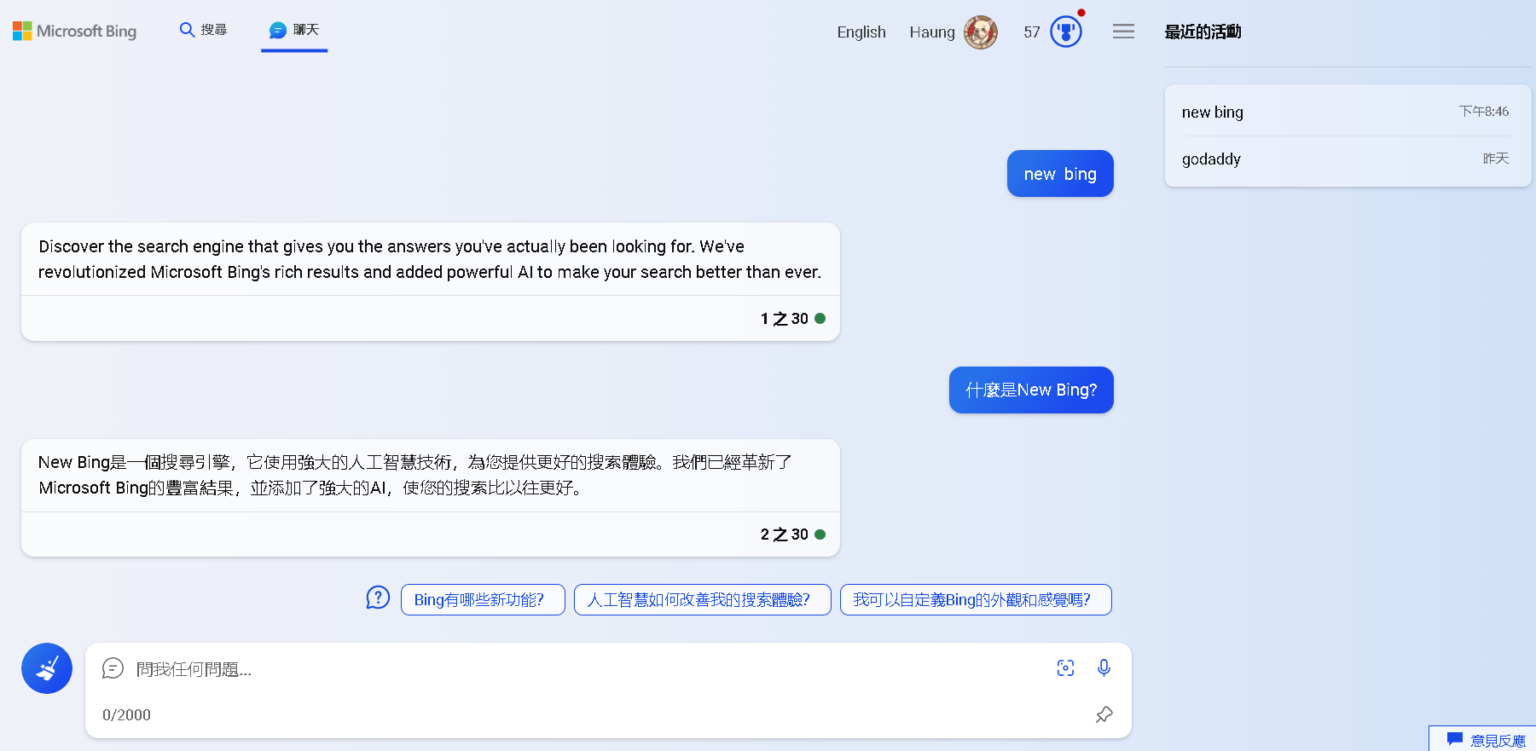Screen dimensions: 1536x751
Task: Switch to the 搜尋 search tab
Action: click(204, 30)
